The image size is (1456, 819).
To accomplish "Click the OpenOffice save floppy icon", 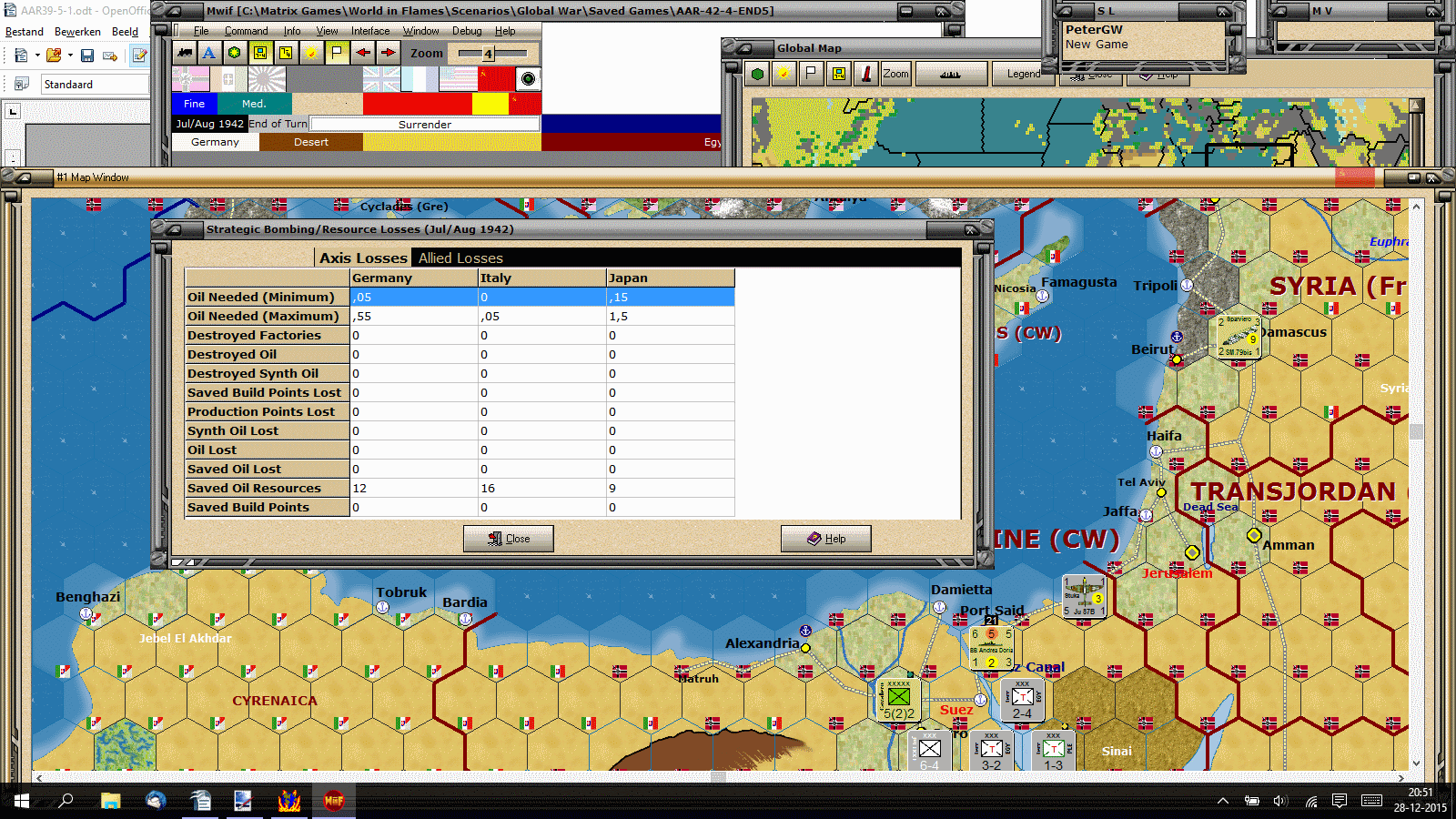I will point(87,56).
